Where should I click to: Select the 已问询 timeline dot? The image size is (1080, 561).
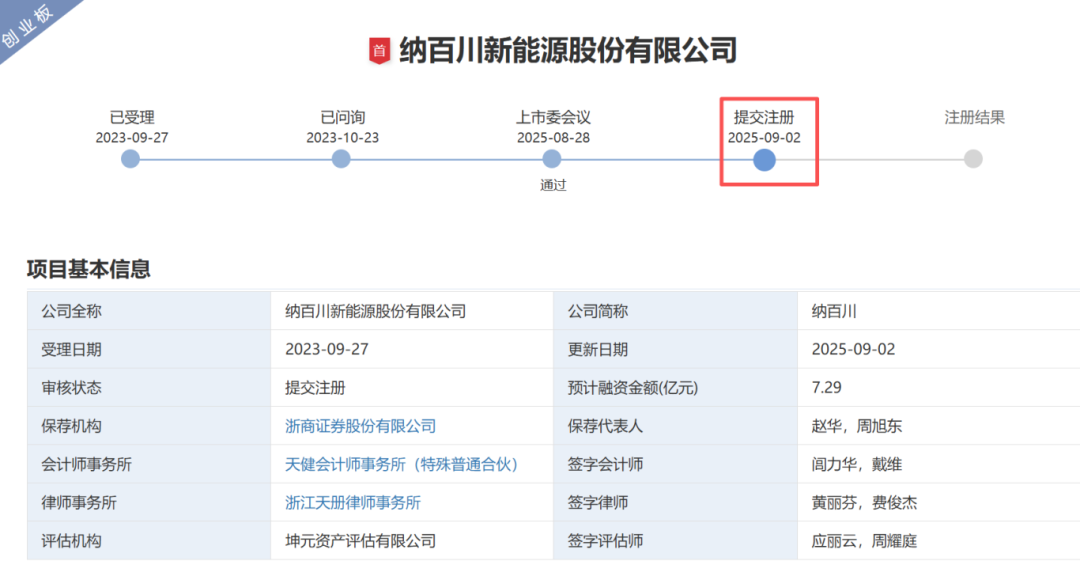click(x=341, y=159)
